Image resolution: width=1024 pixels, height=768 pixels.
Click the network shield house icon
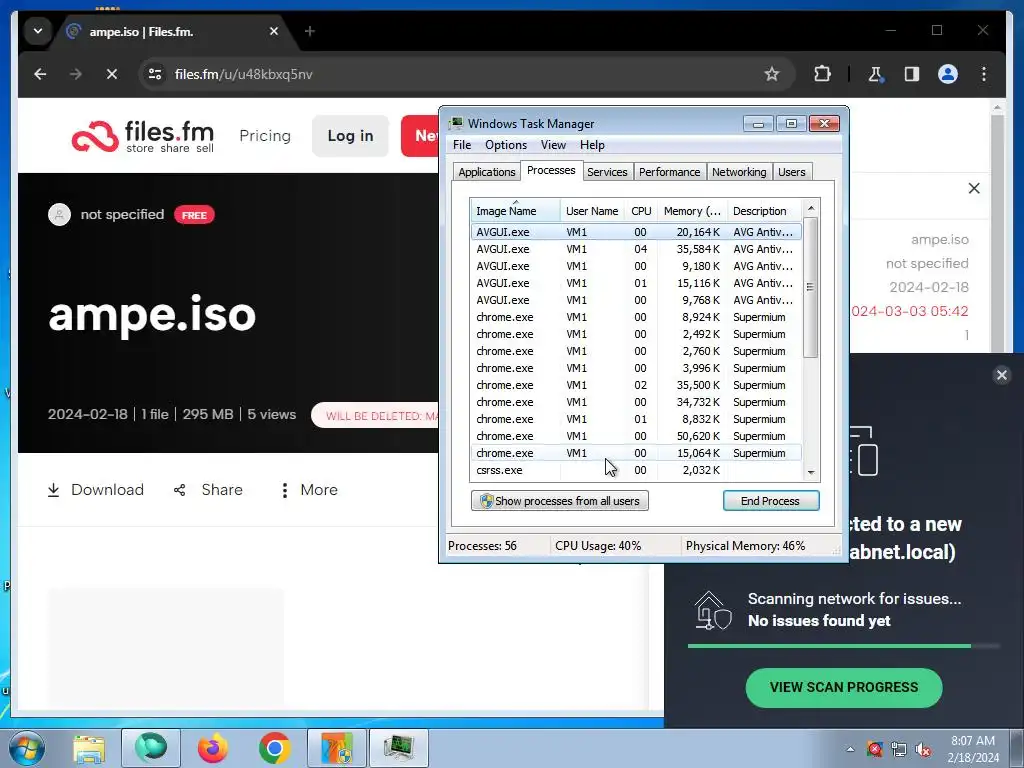[x=711, y=610]
